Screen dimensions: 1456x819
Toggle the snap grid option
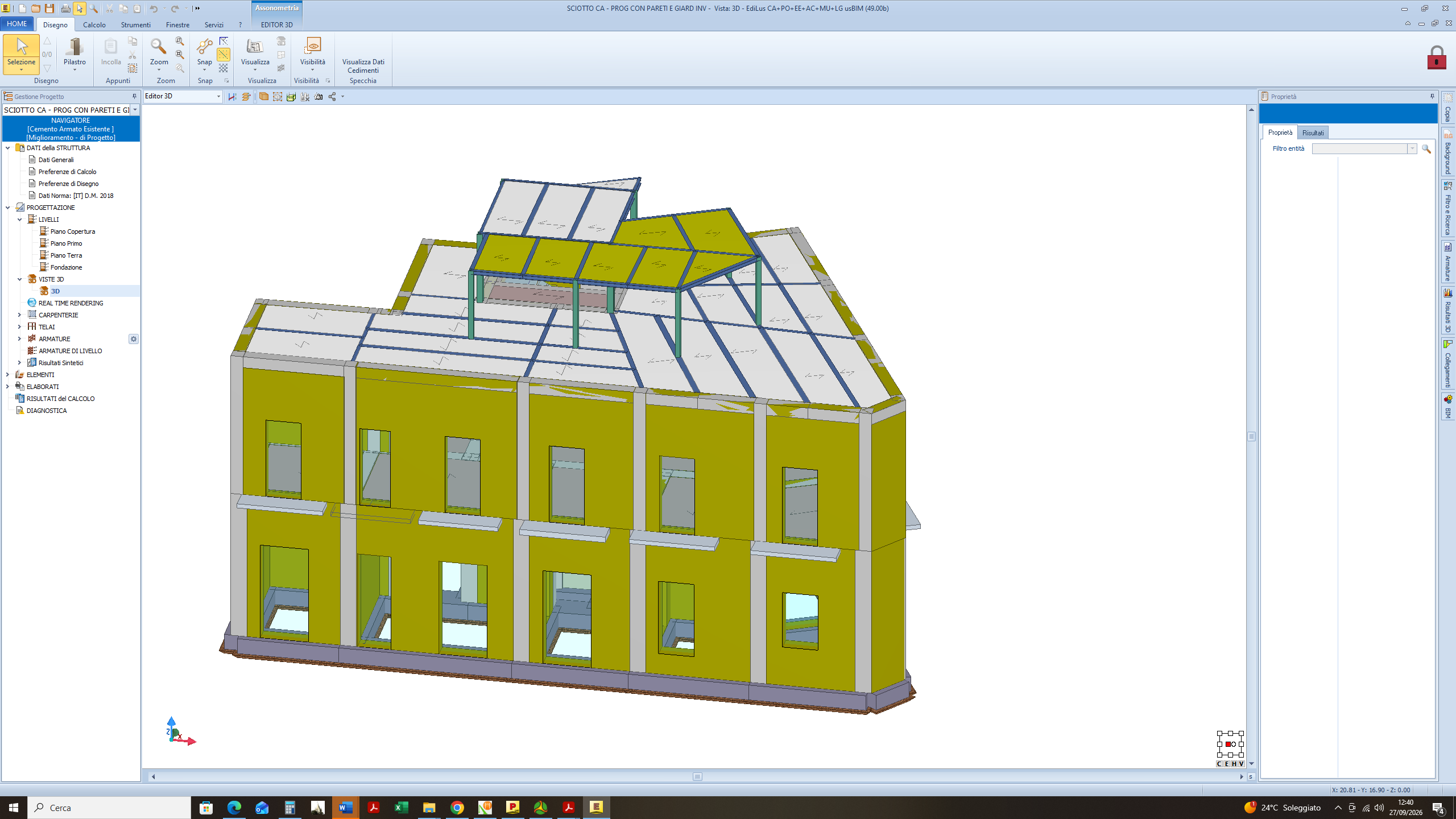[x=224, y=68]
